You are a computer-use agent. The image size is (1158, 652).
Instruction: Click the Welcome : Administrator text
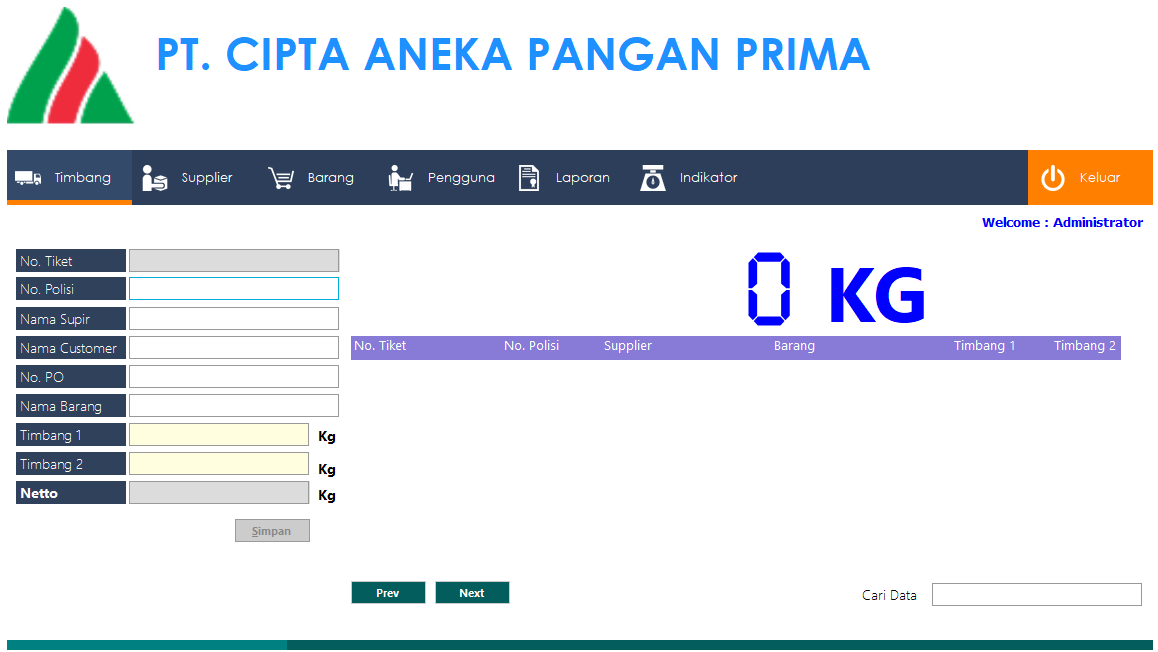[x=1062, y=222]
